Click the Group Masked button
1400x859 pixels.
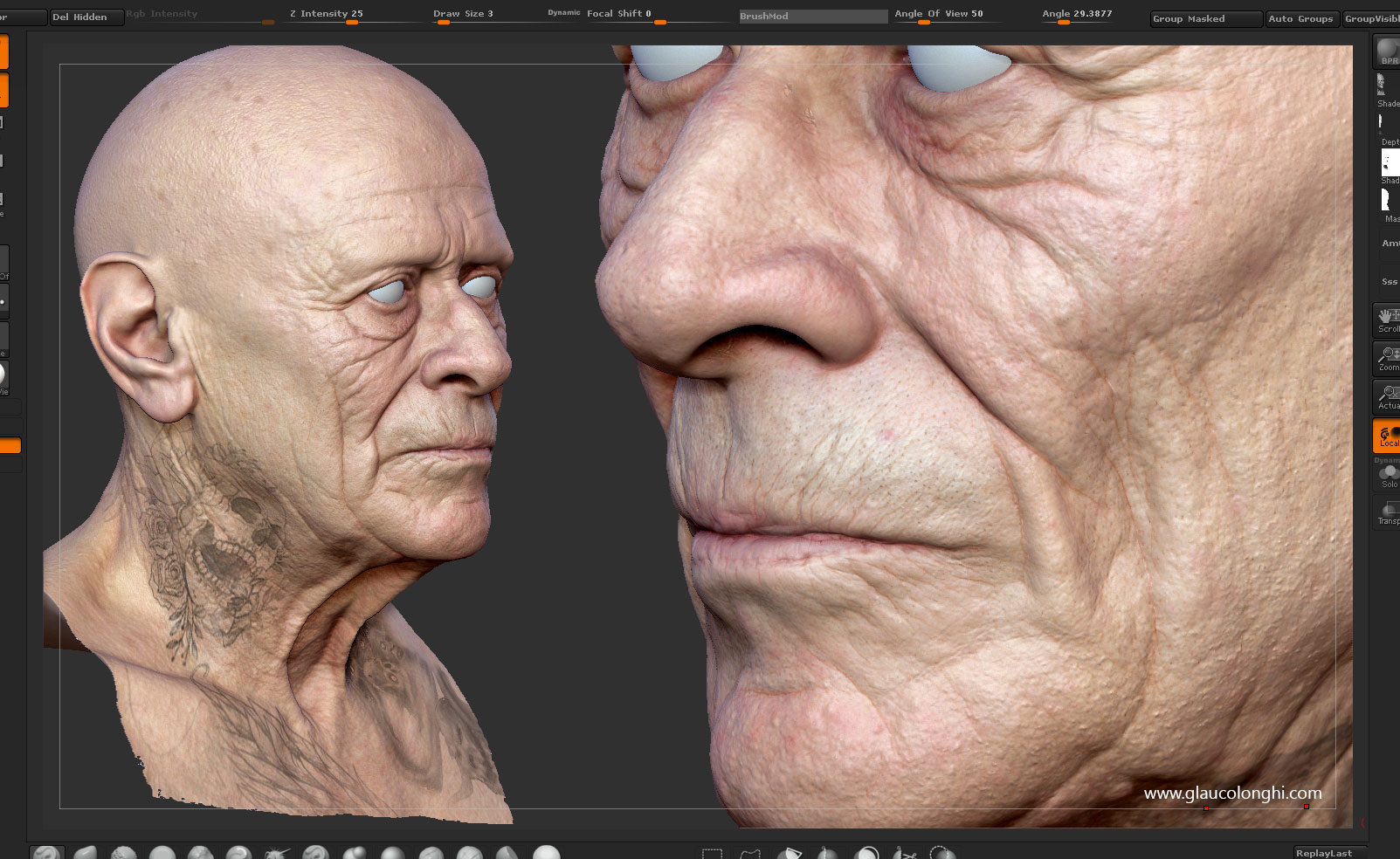(1205, 18)
